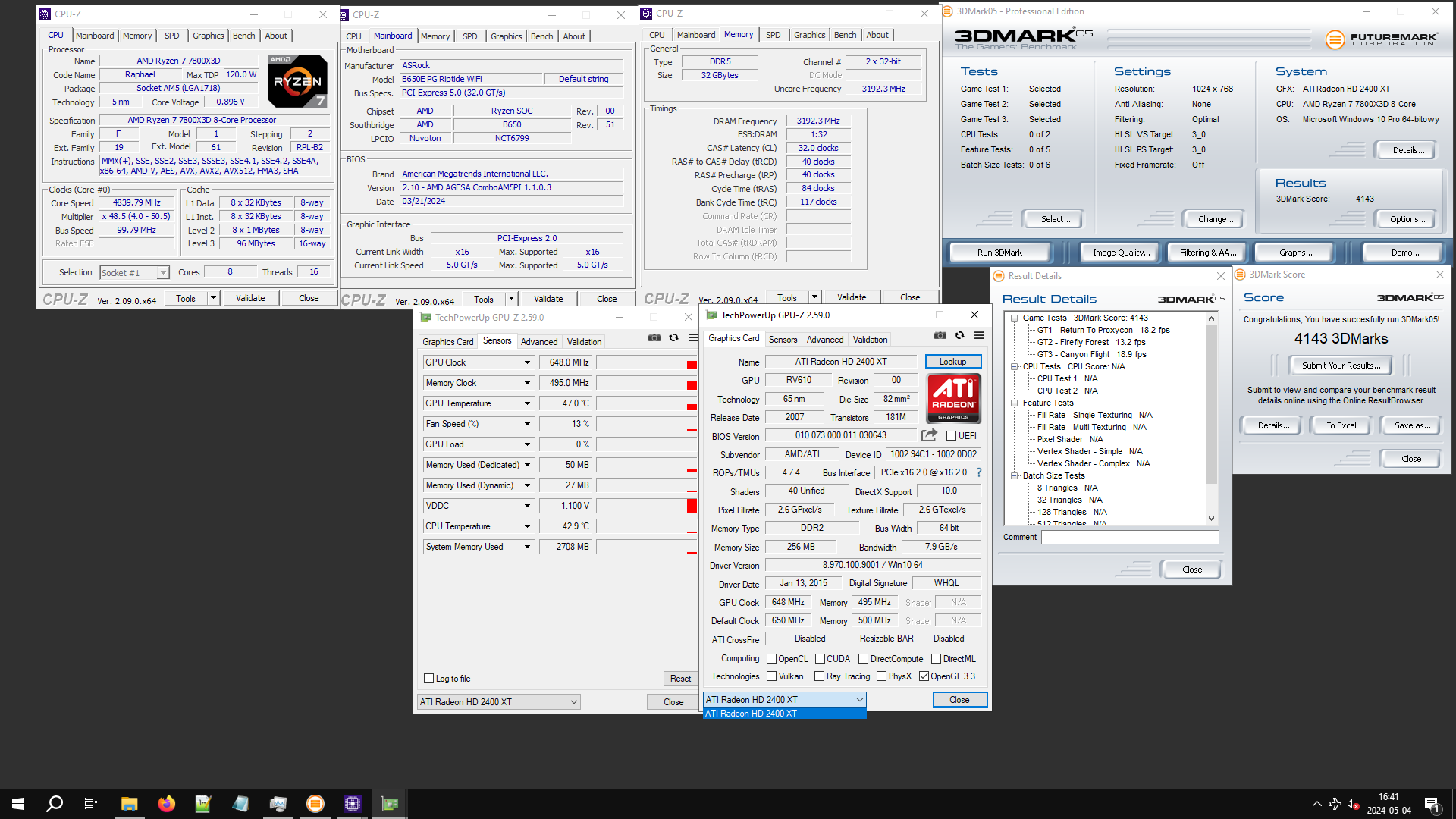
Task: Open system monitor app icon in taskbar
Action: coord(278,804)
